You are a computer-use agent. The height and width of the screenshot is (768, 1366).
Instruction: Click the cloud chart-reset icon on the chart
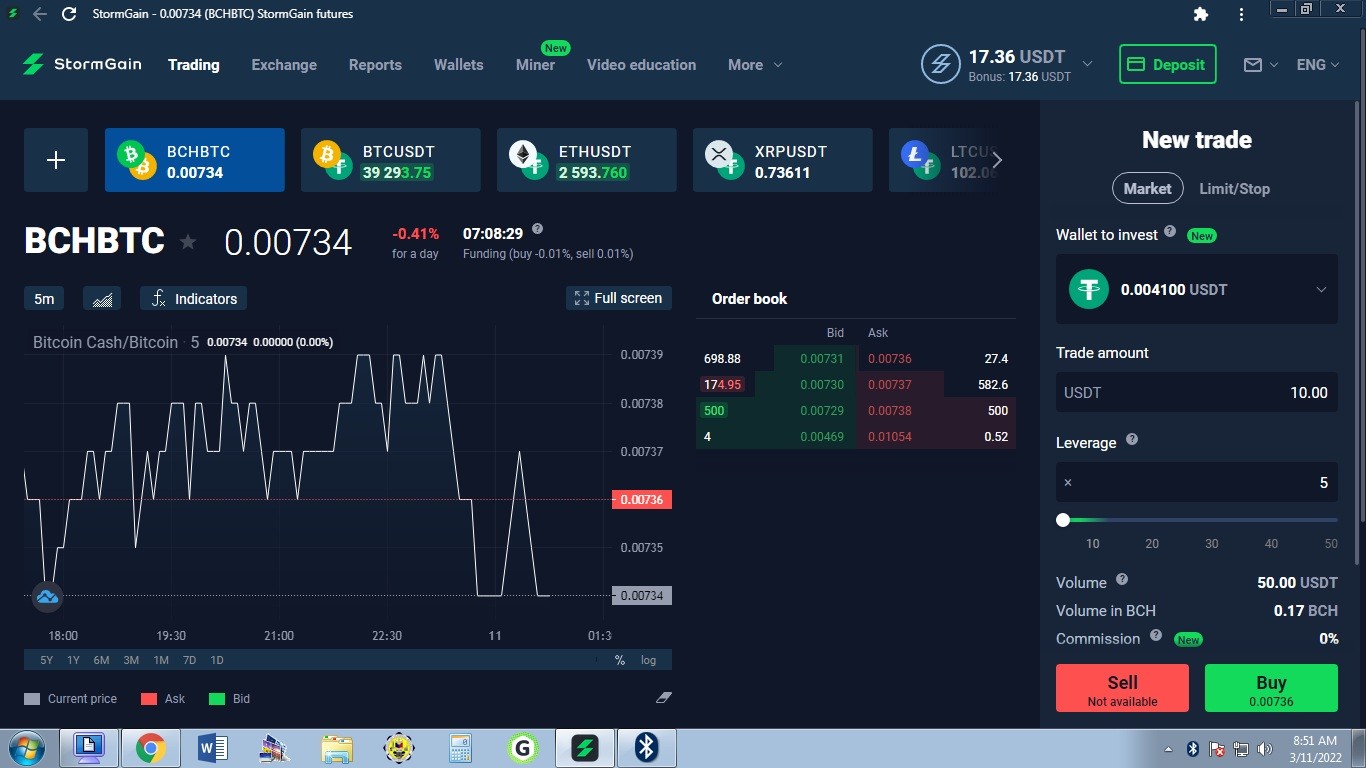coord(47,597)
